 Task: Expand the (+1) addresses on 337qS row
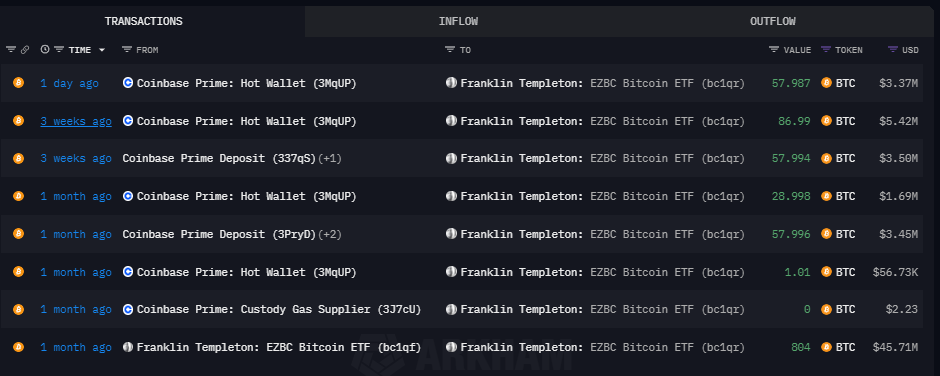click(329, 158)
